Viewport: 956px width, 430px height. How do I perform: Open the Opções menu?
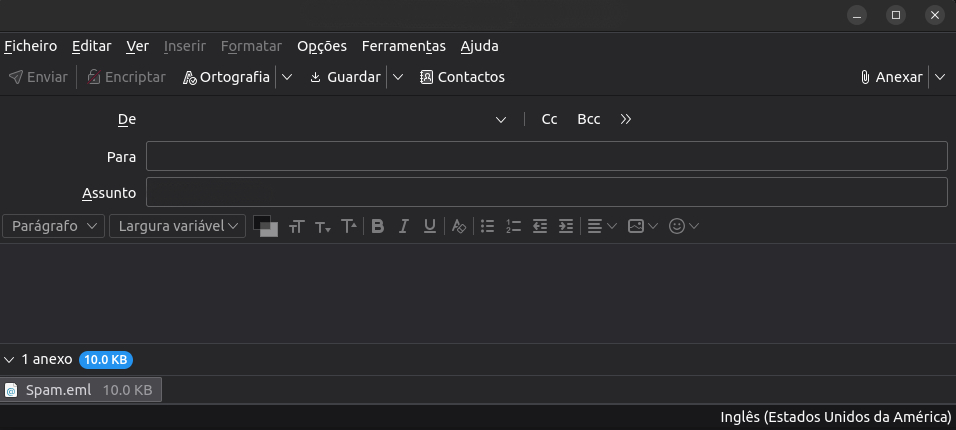click(322, 46)
